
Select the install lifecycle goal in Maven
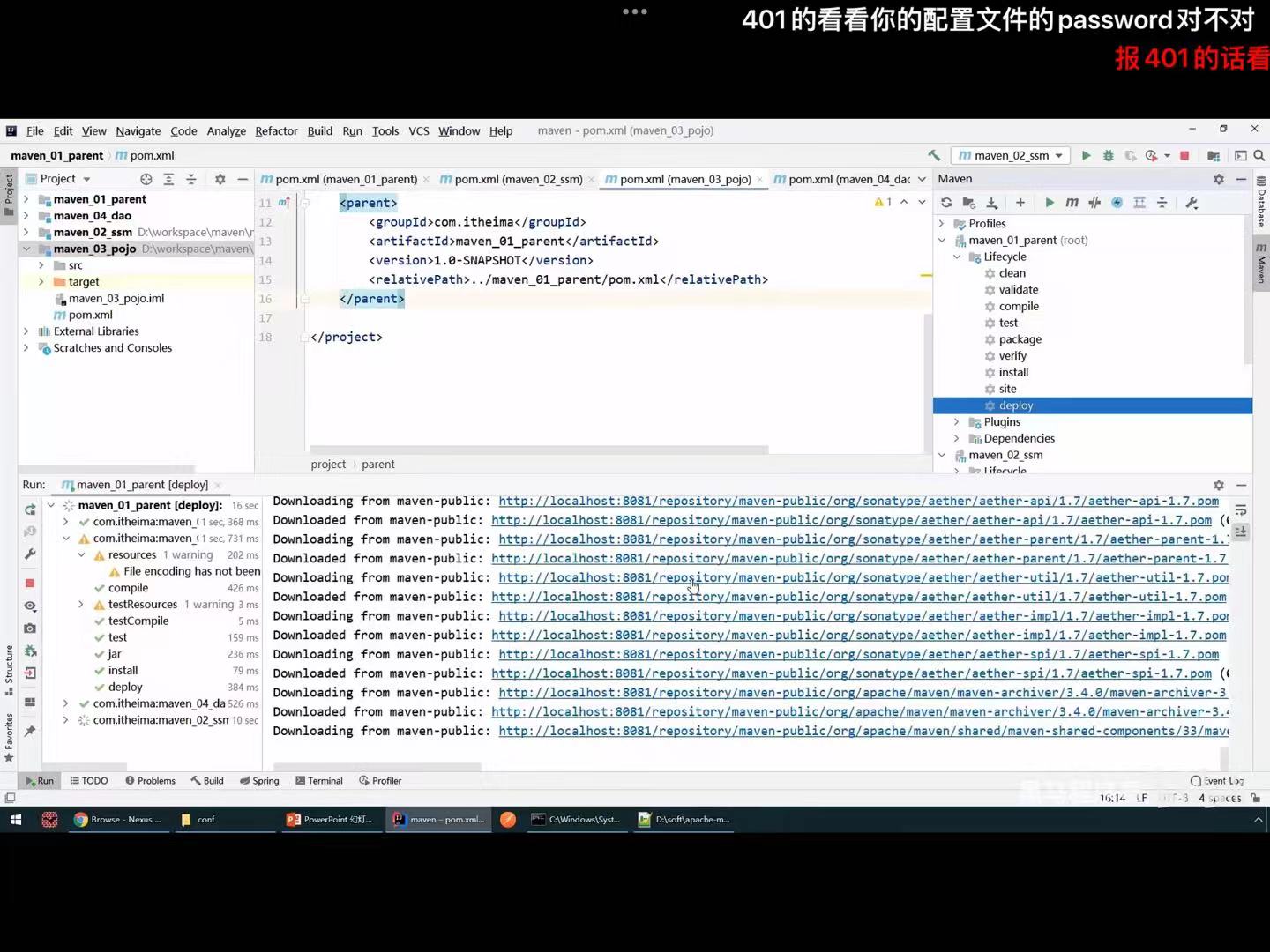tap(1013, 372)
